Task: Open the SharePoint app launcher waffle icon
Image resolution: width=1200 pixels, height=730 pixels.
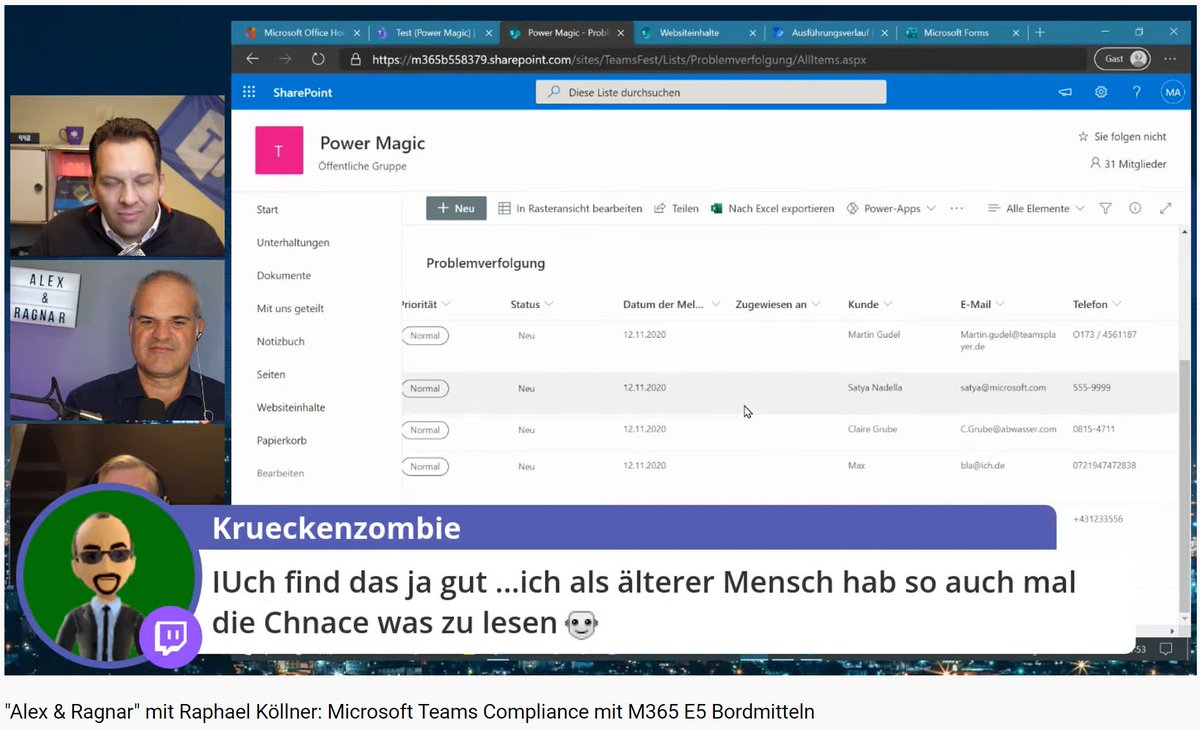Action: point(249,92)
